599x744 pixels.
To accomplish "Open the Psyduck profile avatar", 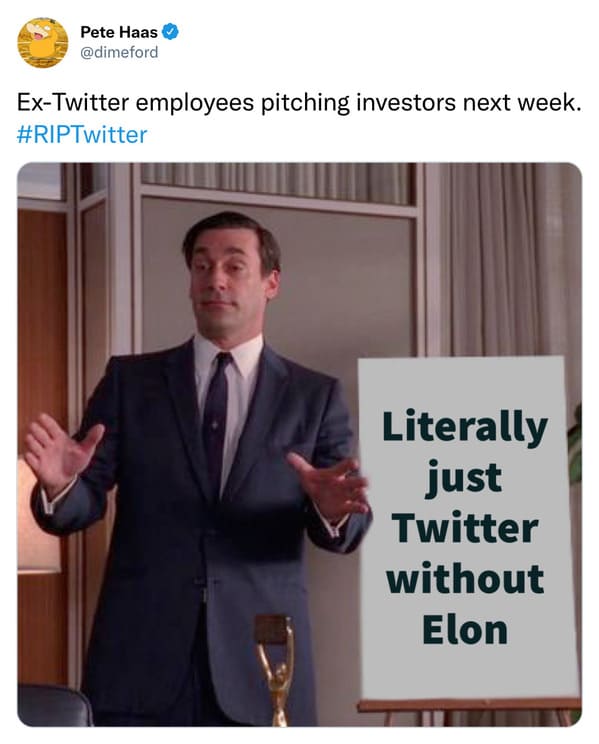I will (x=43, y=43).
